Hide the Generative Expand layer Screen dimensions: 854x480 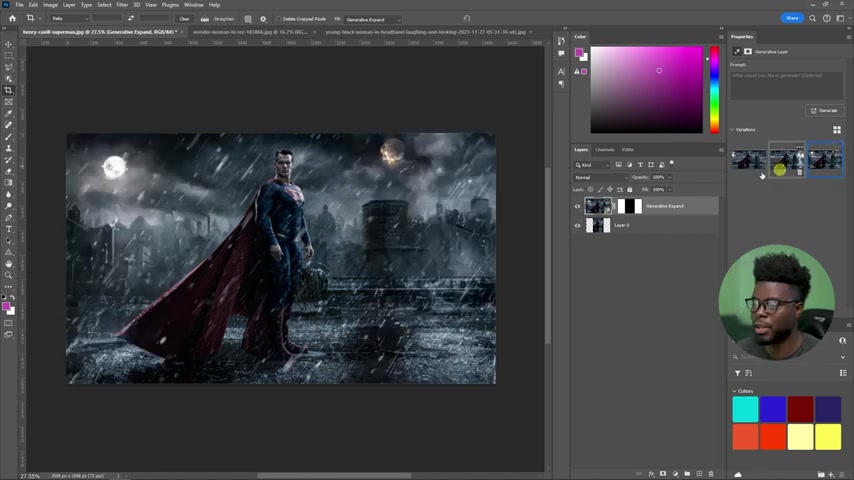pyautogui.click(x=577, y=206)
